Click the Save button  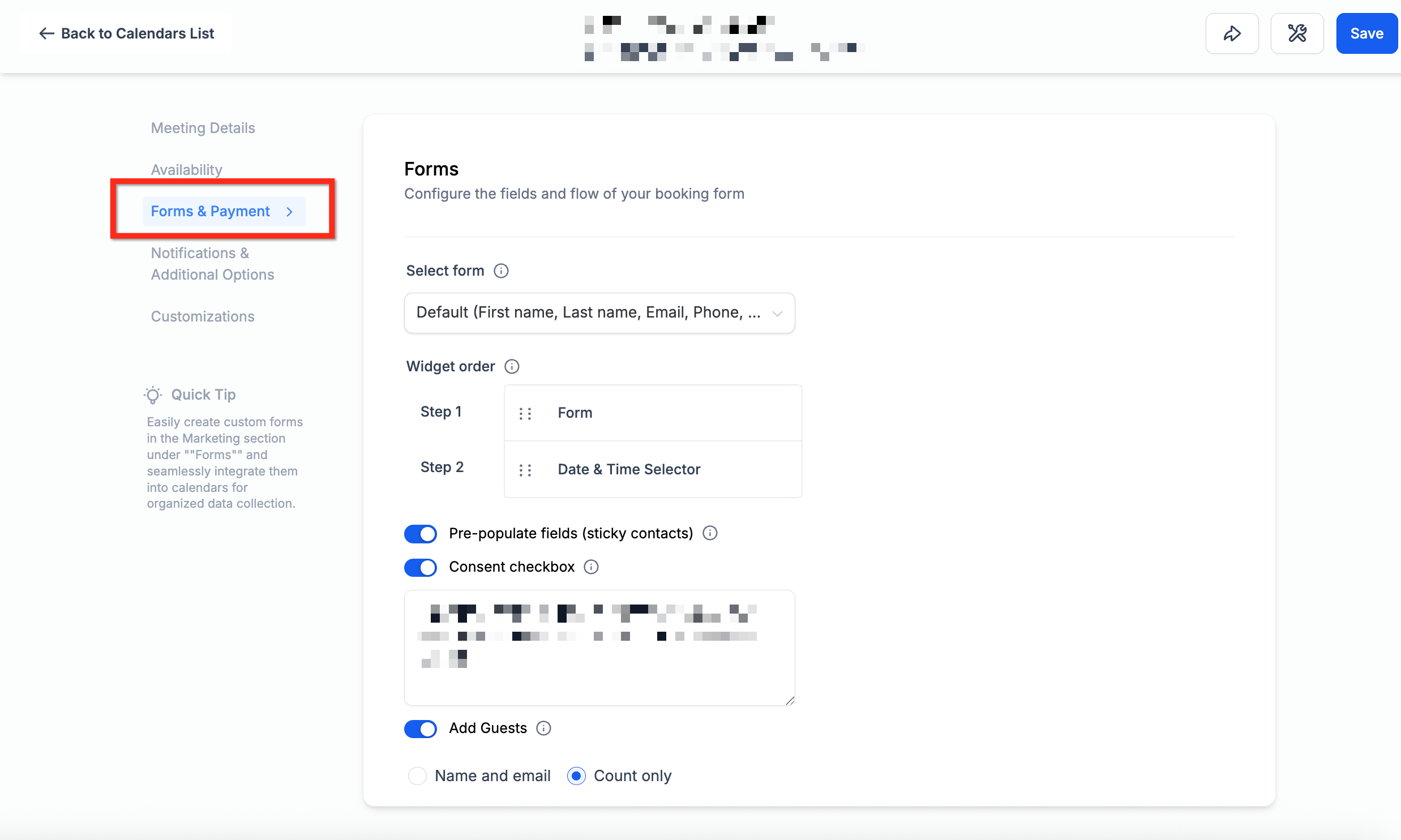click(1367, 33)
